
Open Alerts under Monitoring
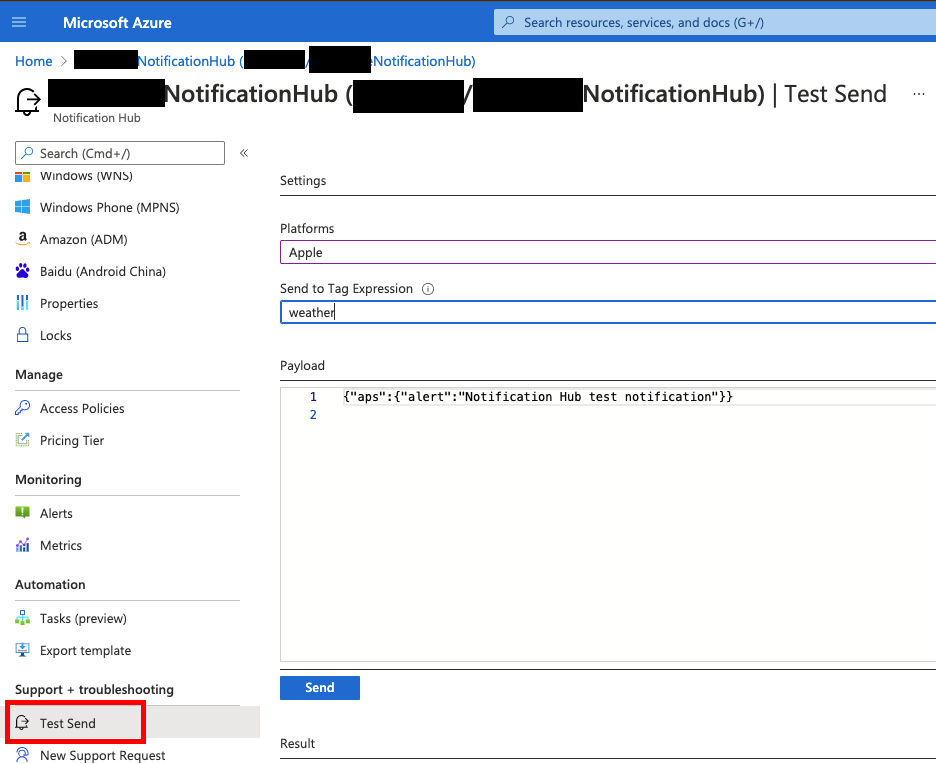click(x=56, y=513)
